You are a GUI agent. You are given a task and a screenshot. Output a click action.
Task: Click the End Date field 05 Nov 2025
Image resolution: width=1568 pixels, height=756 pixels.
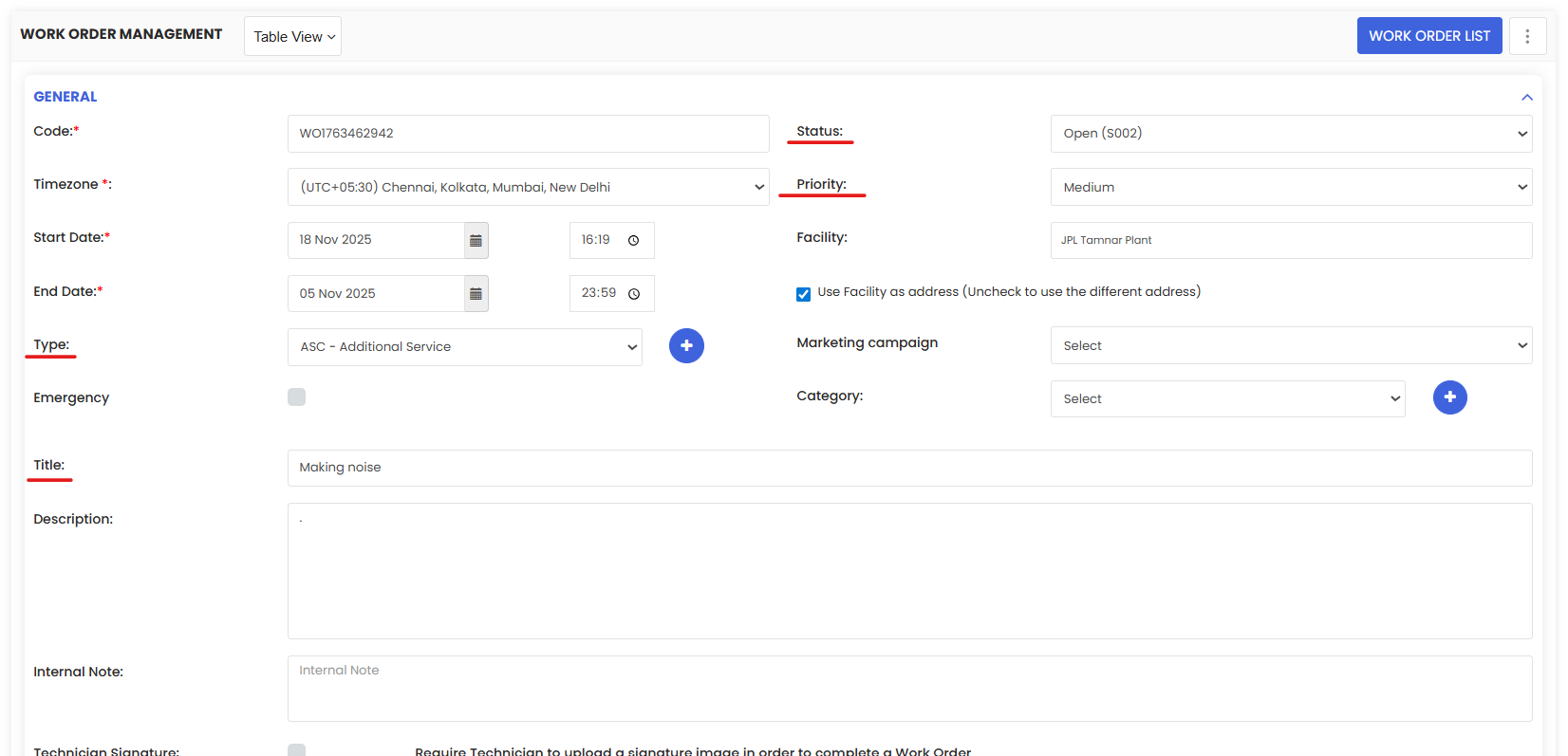pyautogui.click(x=377, y=294)
